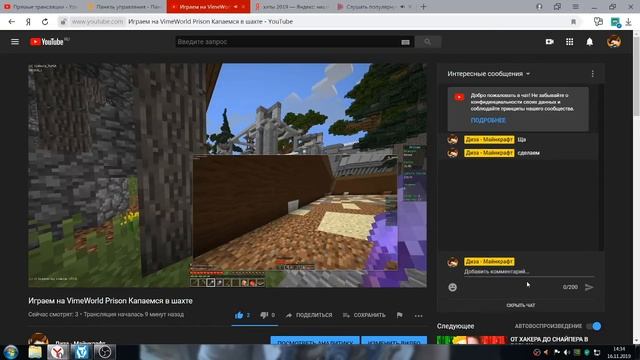The height and width of the screenshot is (360, 640).
Task: Bookmark this page icon in address bar
Action: pyautogui.click(x=573, y=22)
